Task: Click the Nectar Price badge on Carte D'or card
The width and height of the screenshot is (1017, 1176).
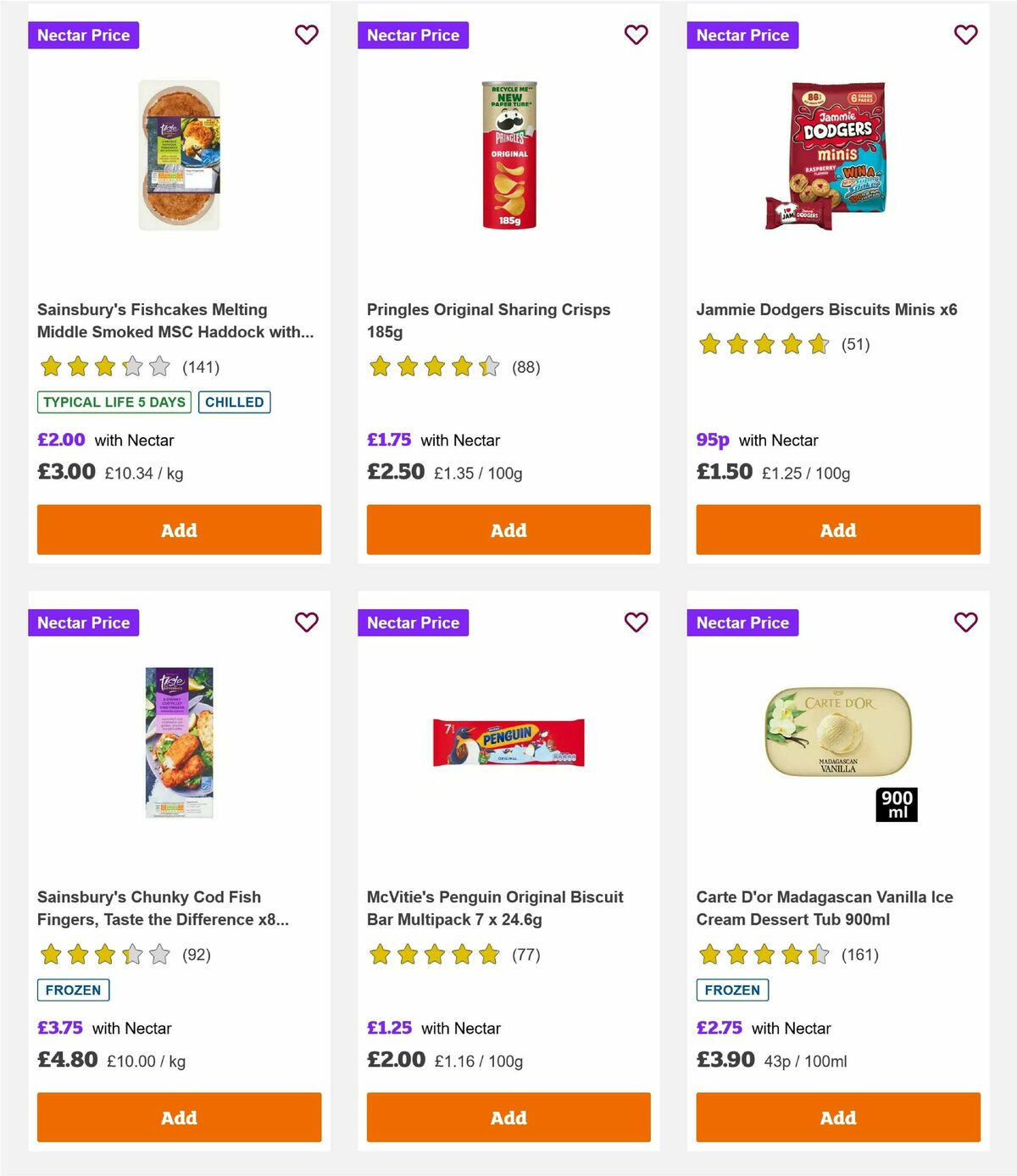Action: (742, 622)
